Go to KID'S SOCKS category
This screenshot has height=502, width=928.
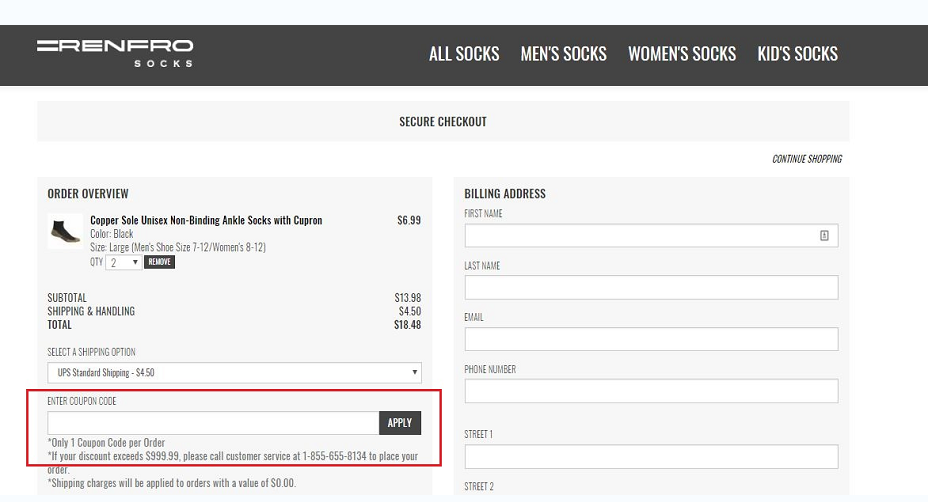click(x=797, y=54)
